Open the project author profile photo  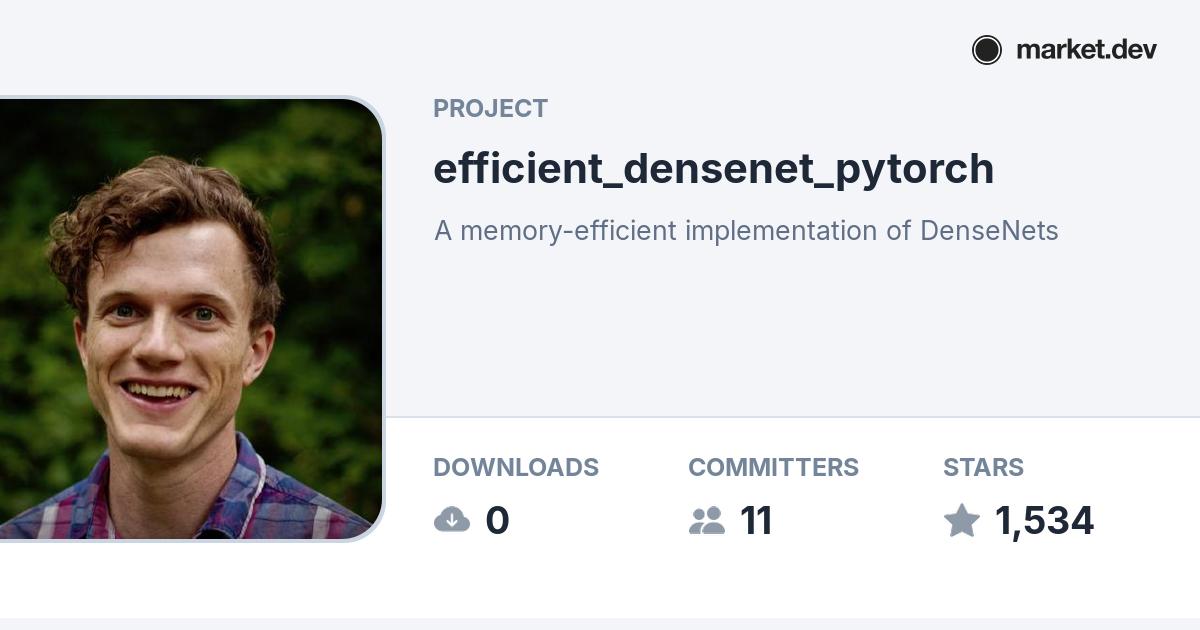click(191, 319)
